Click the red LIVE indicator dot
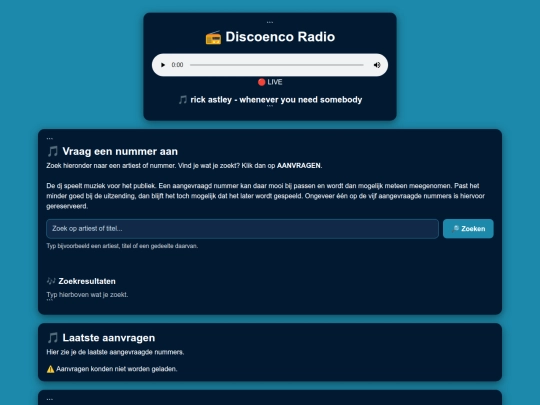Screen dimensions: 540x405 pos(261,82)
